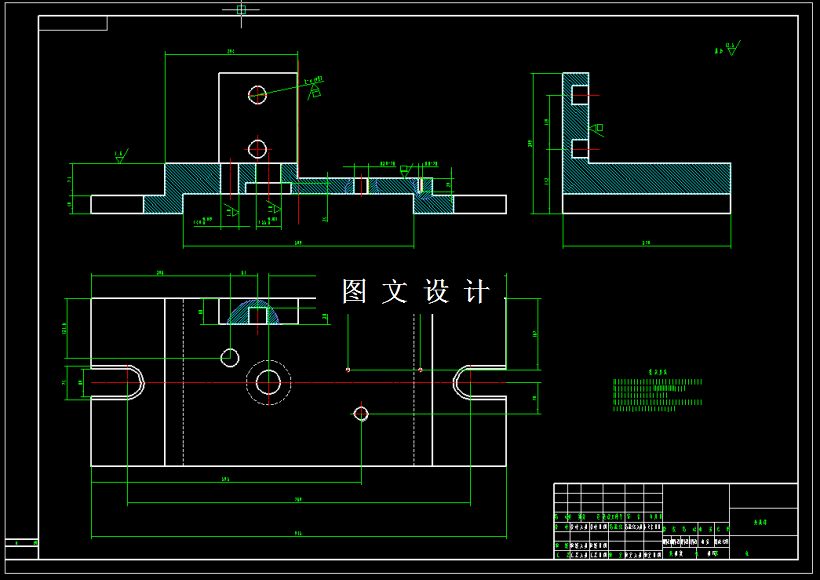Pick the left roughness symbol beneath front view

231,210
